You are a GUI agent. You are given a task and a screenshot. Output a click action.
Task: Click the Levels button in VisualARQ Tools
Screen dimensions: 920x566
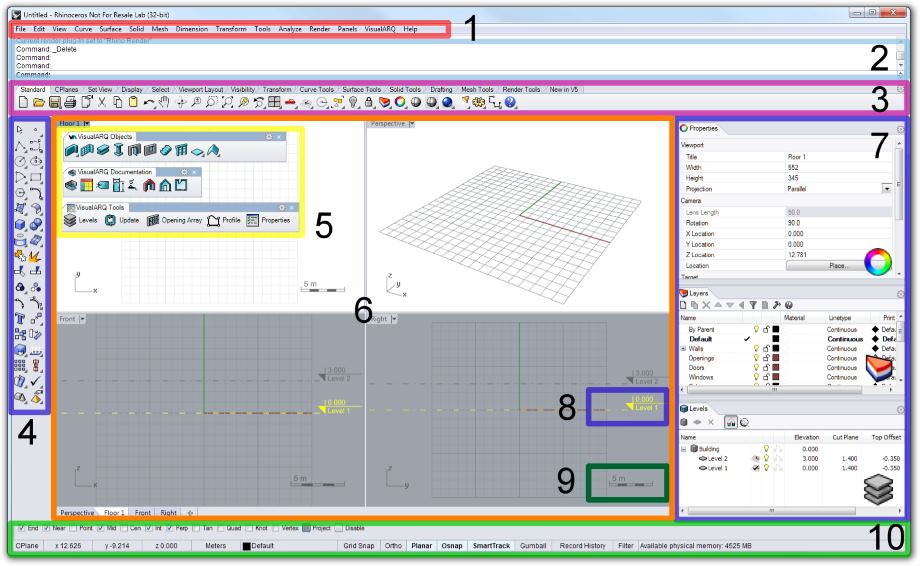click(x=82, y=219)
